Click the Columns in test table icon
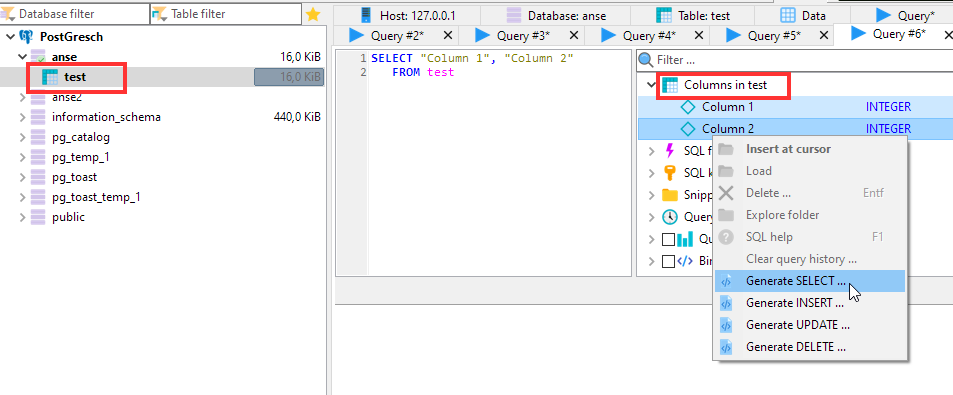 670,85
